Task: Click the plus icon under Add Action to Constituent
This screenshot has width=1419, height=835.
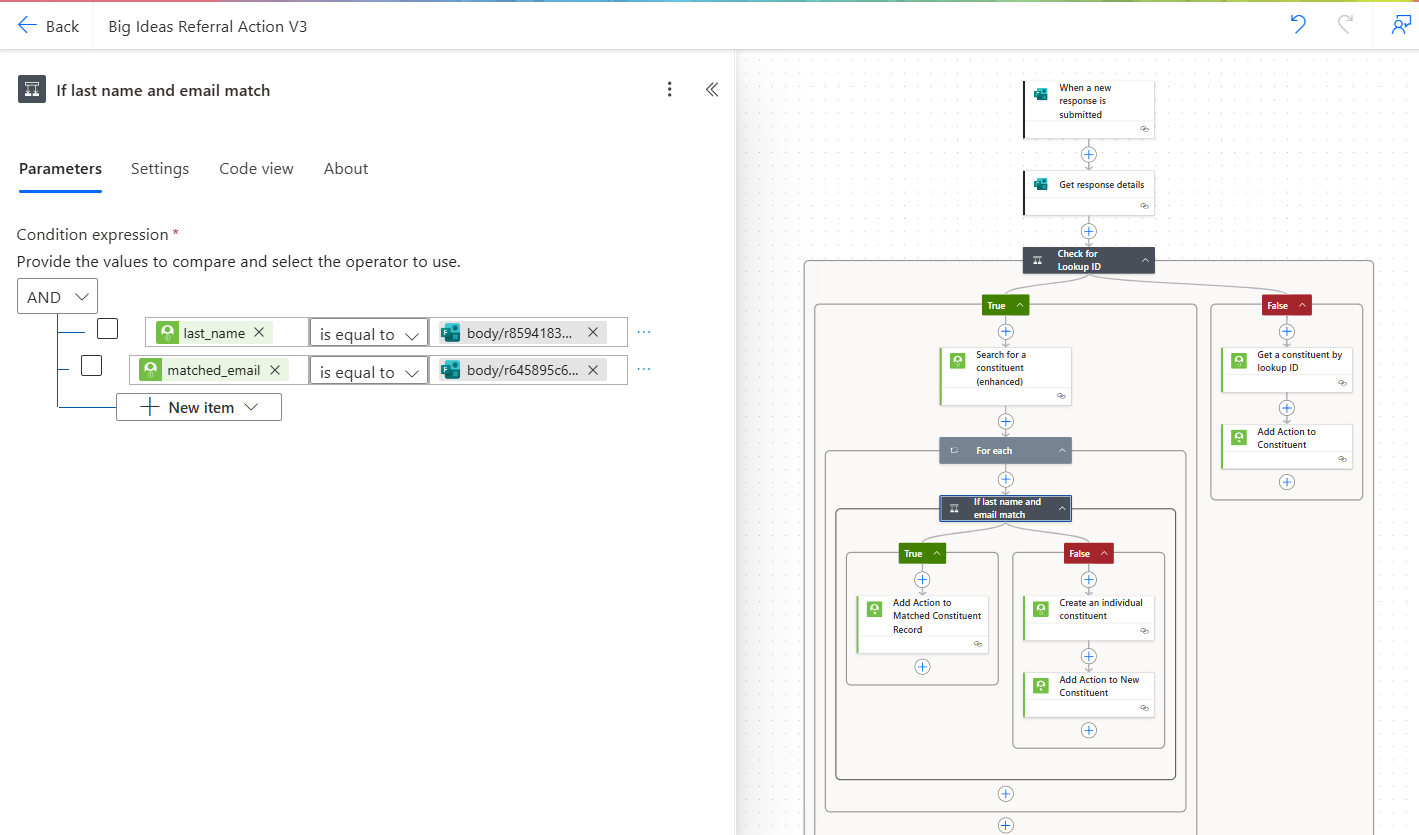Action: (x=1287, y=482)
